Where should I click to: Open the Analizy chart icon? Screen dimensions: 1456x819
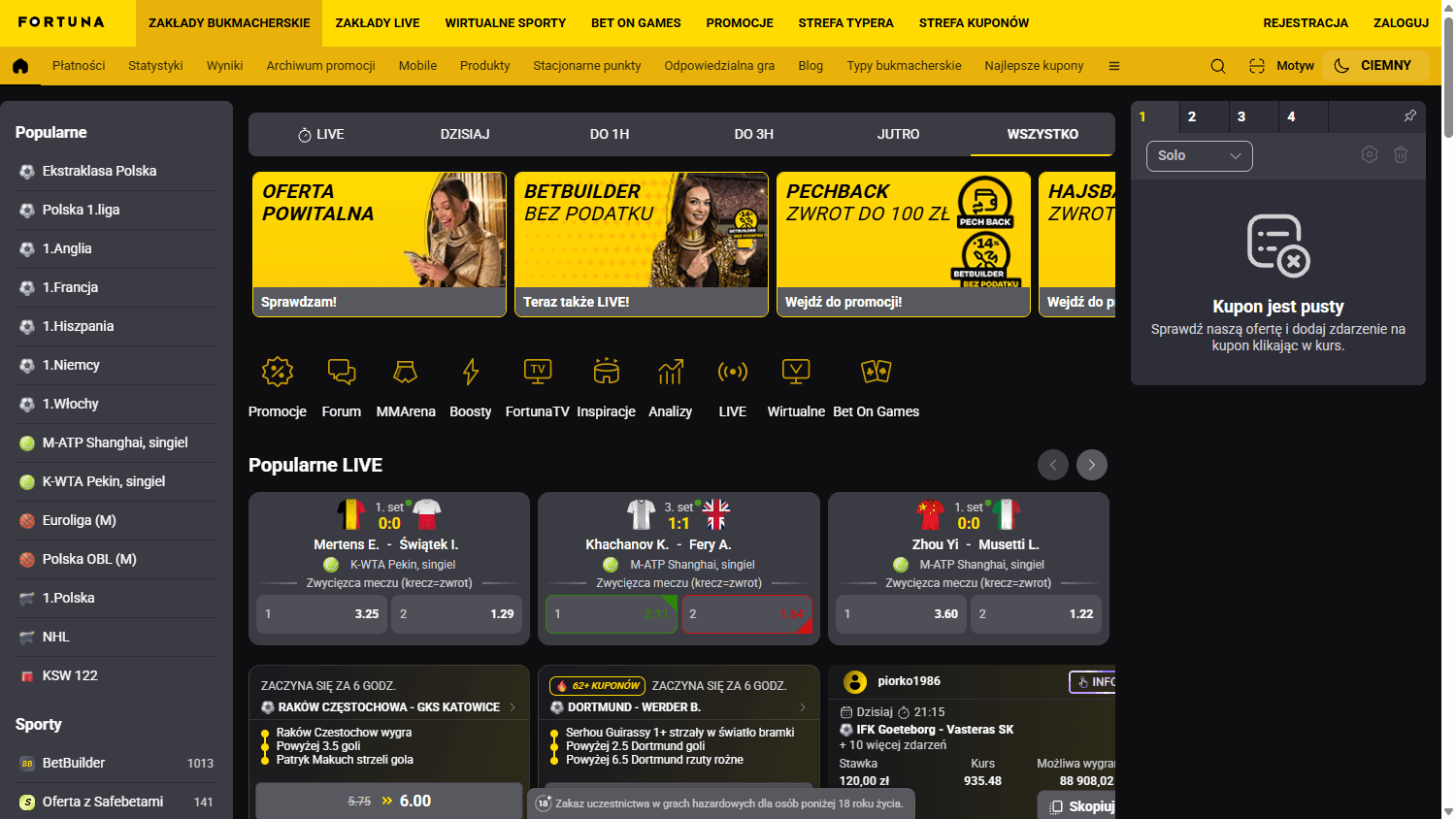671,372
